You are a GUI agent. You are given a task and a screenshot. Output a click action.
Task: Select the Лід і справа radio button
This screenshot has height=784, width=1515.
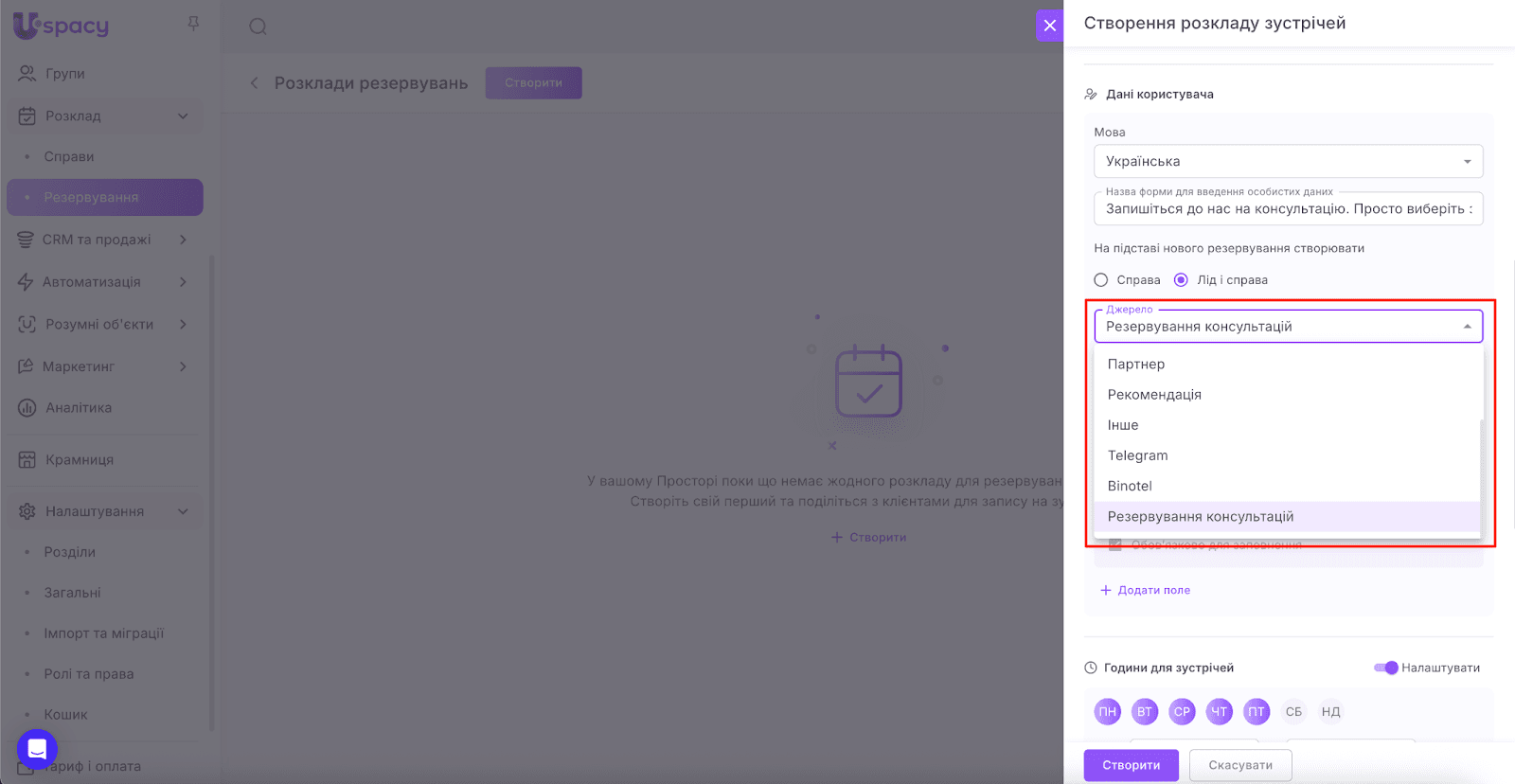point(1181,280)
